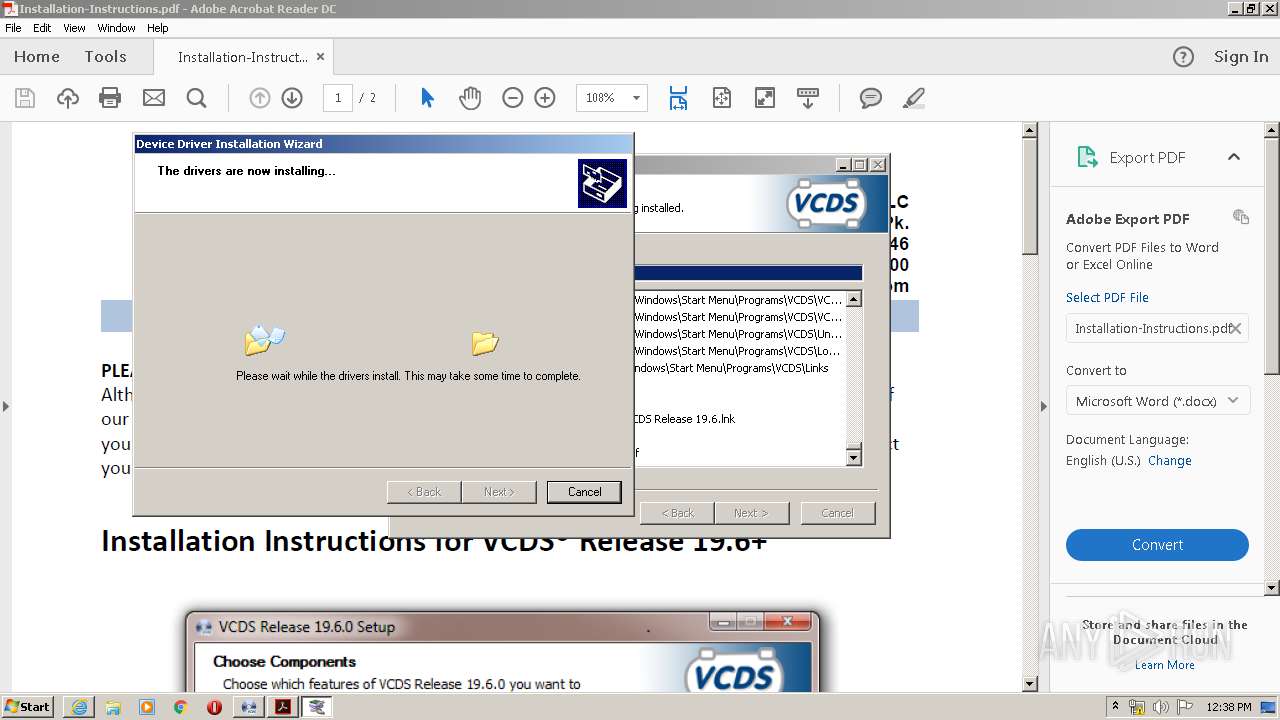
Task: Click 'The drivers are now installing...' text
Action: [x=246, y=171]
